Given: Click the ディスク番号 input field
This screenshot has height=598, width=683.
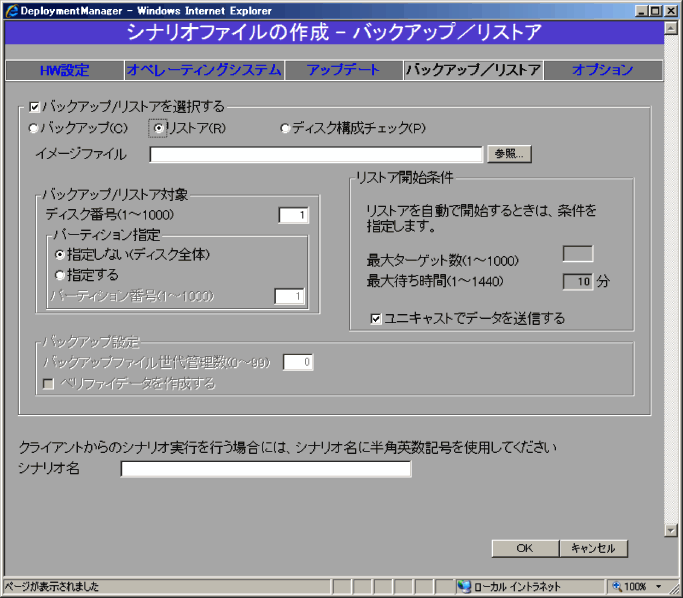Looking at the screenshot, I should pos(294,215).
